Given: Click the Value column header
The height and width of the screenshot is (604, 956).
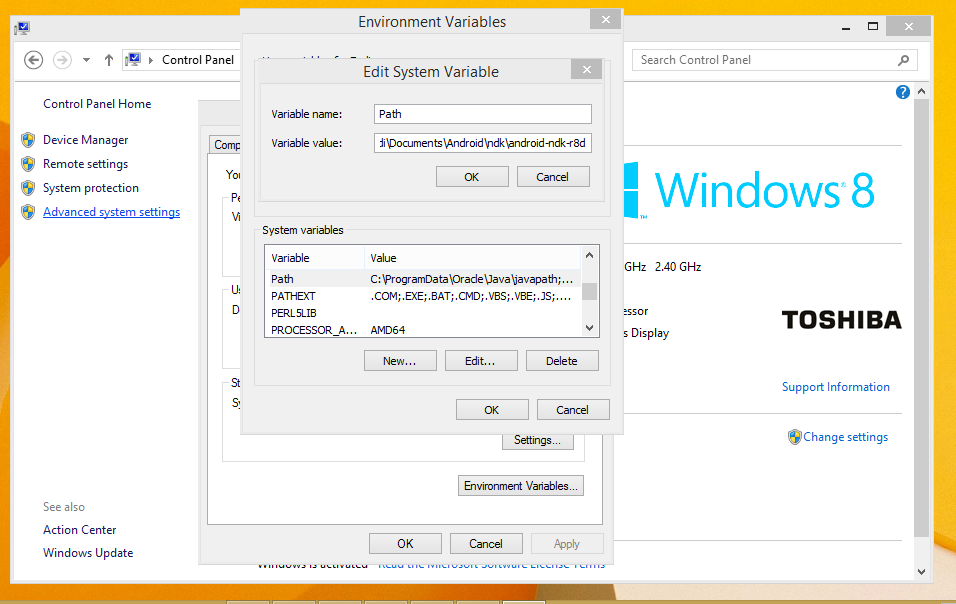Looking at the screenshot, I should 473,258.
